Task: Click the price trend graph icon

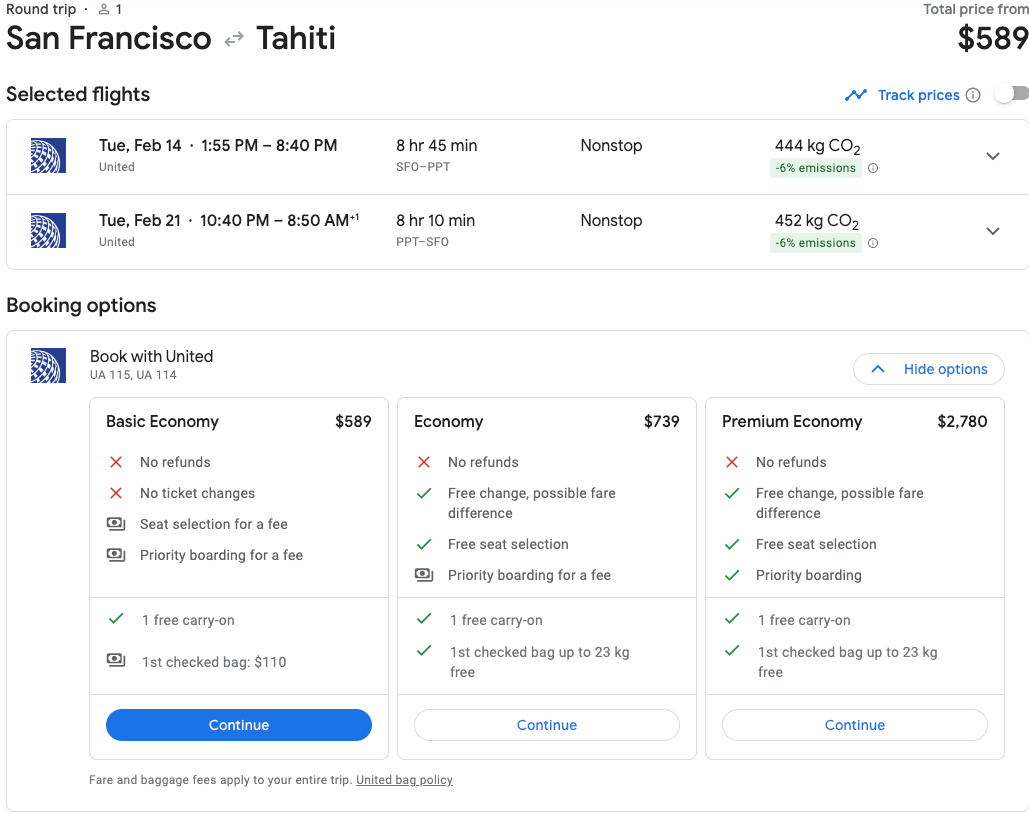Action: pyautogui.click(x=855, y=95)
